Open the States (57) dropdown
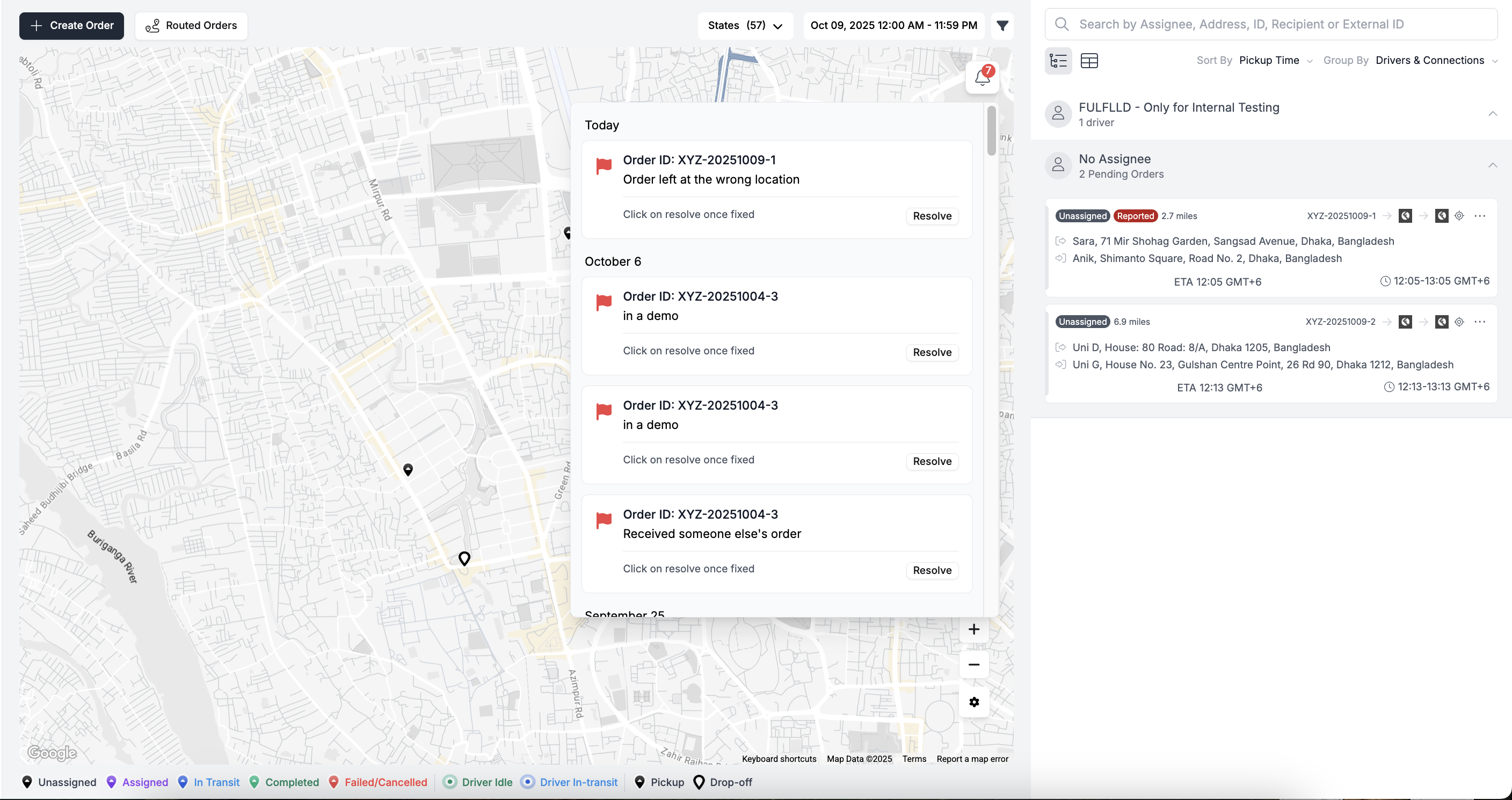 pyautogui.click(x=745, y=26)
